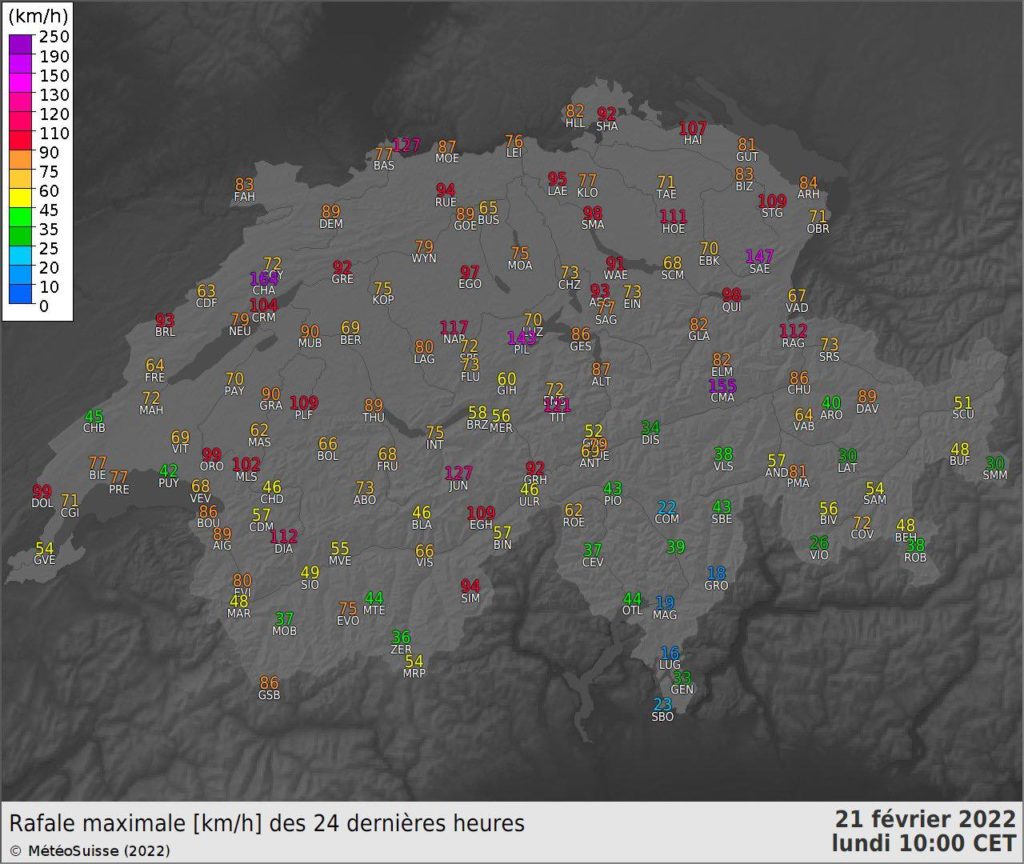Screen dimensions: 1024x864
Task: Select the ZER station value 36
Action: click(401, 638)
